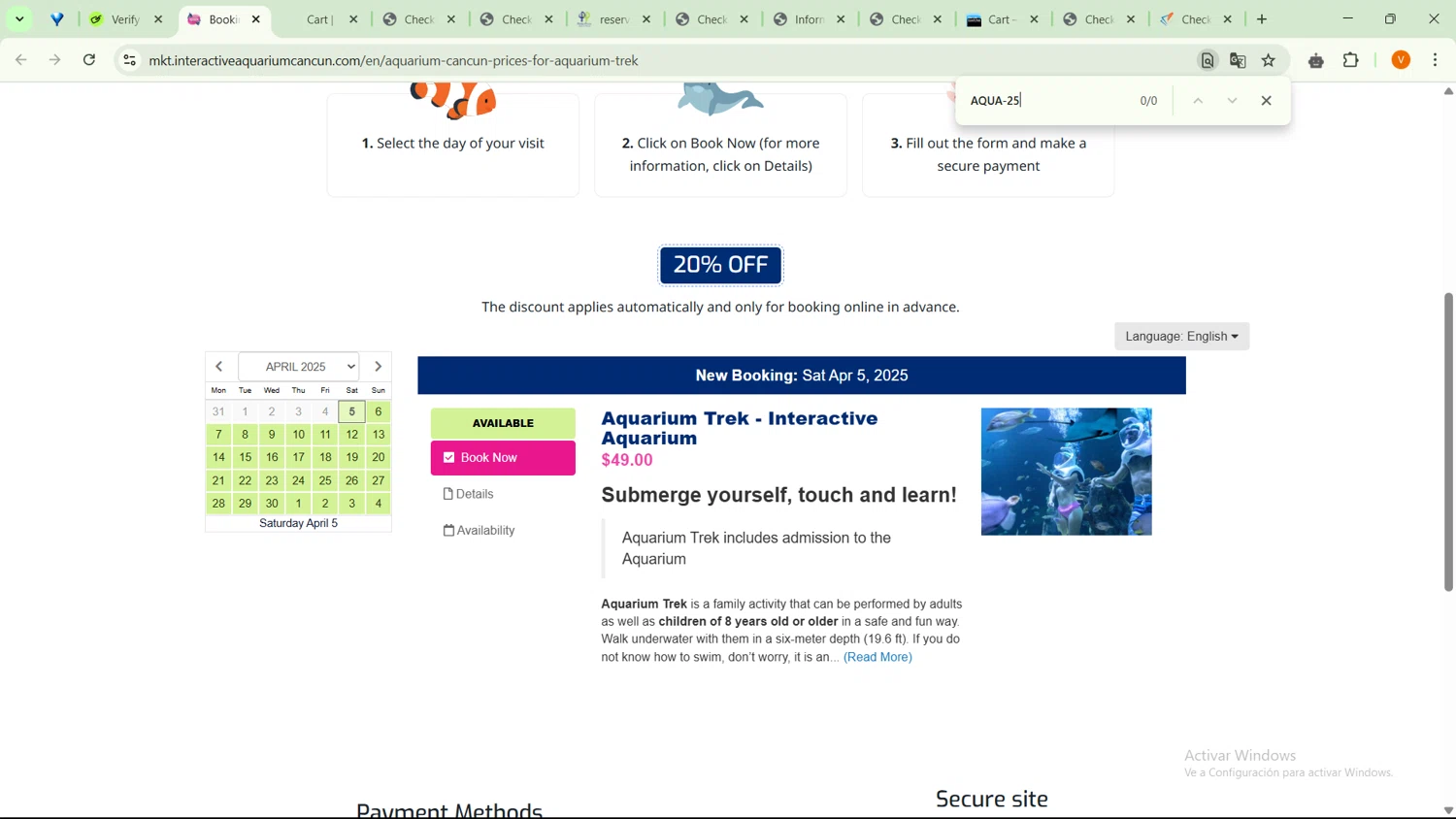Reload the aquarium booking page
This screenshot has width=1456, height=819.
point(89,60)
